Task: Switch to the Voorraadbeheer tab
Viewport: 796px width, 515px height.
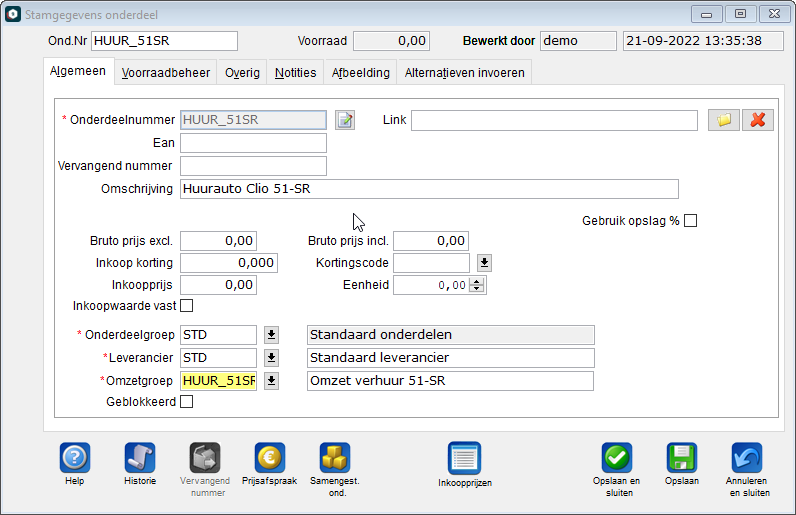Action: coord(165,73)
